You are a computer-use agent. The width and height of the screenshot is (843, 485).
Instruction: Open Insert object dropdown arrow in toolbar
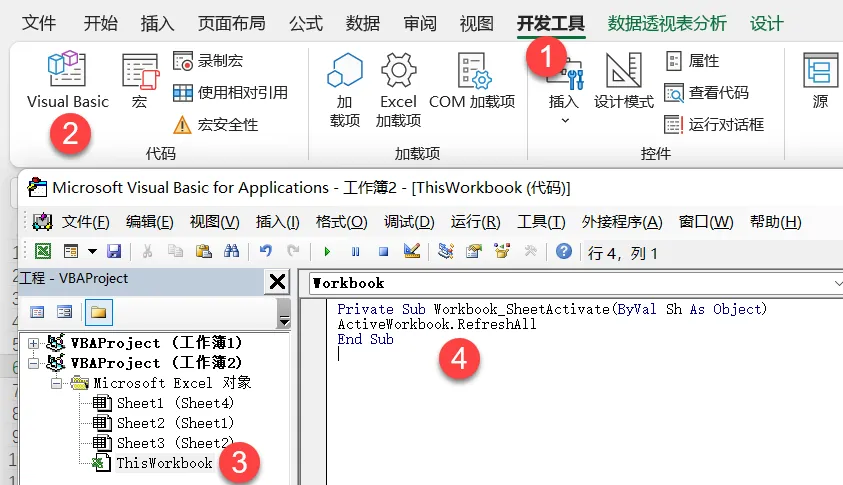pyautogui.click(x=92, y=251)
